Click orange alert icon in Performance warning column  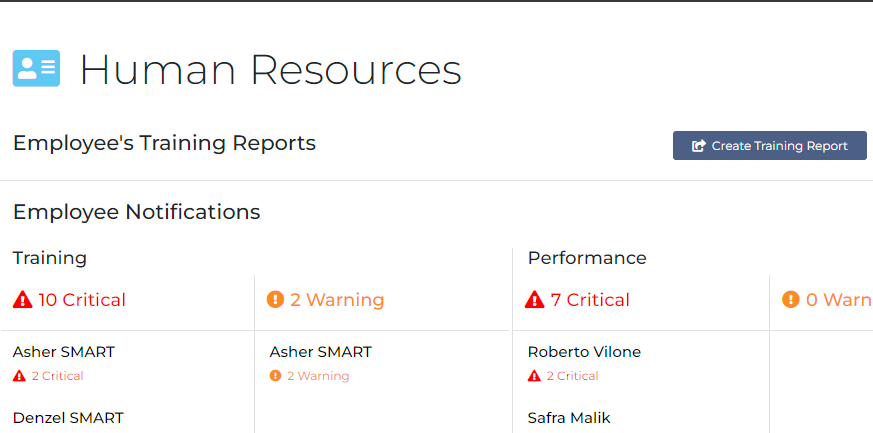[x=790, y=300]
